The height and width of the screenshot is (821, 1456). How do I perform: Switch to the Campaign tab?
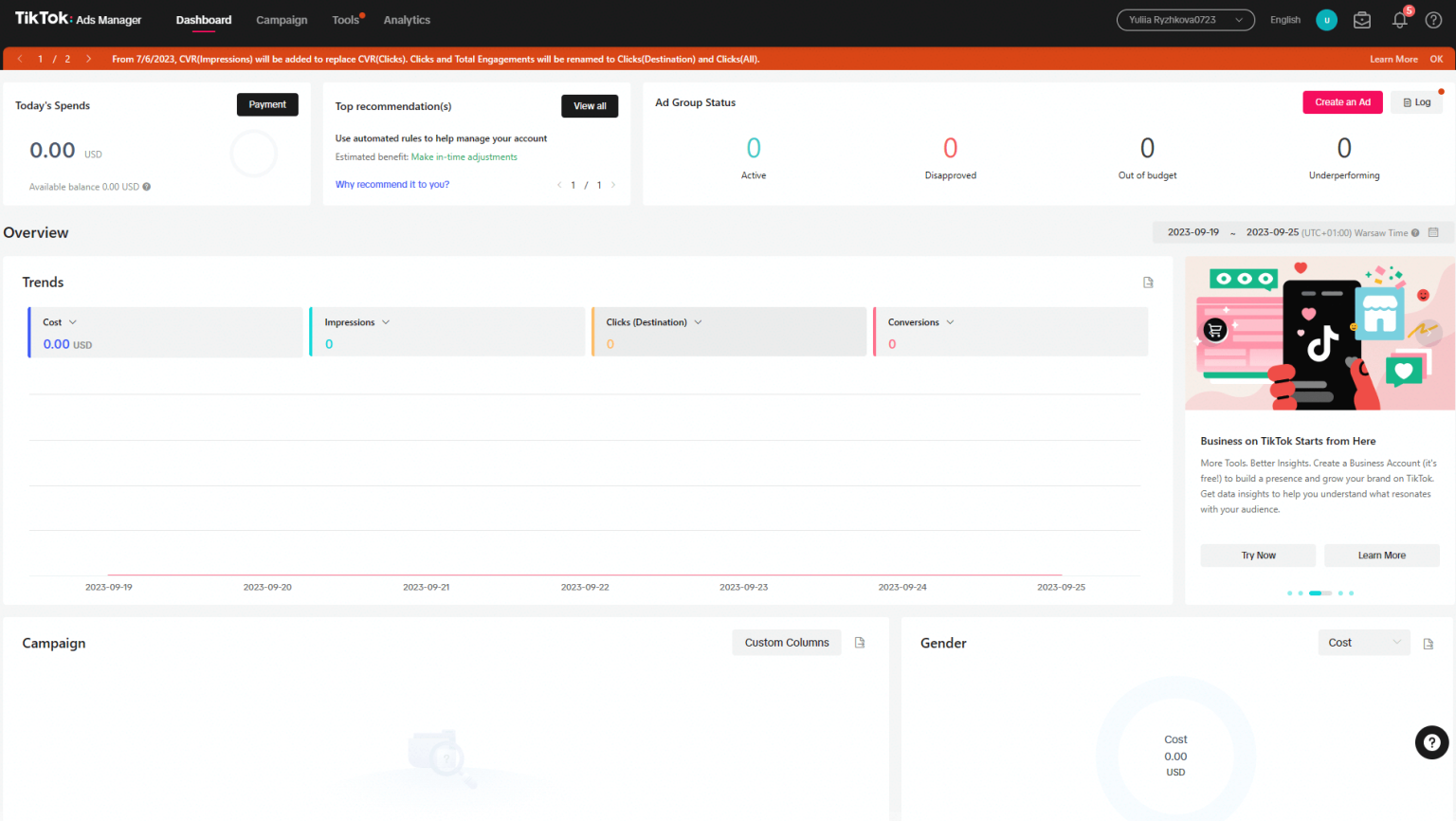pyautogui.click(x=282, y=19)
